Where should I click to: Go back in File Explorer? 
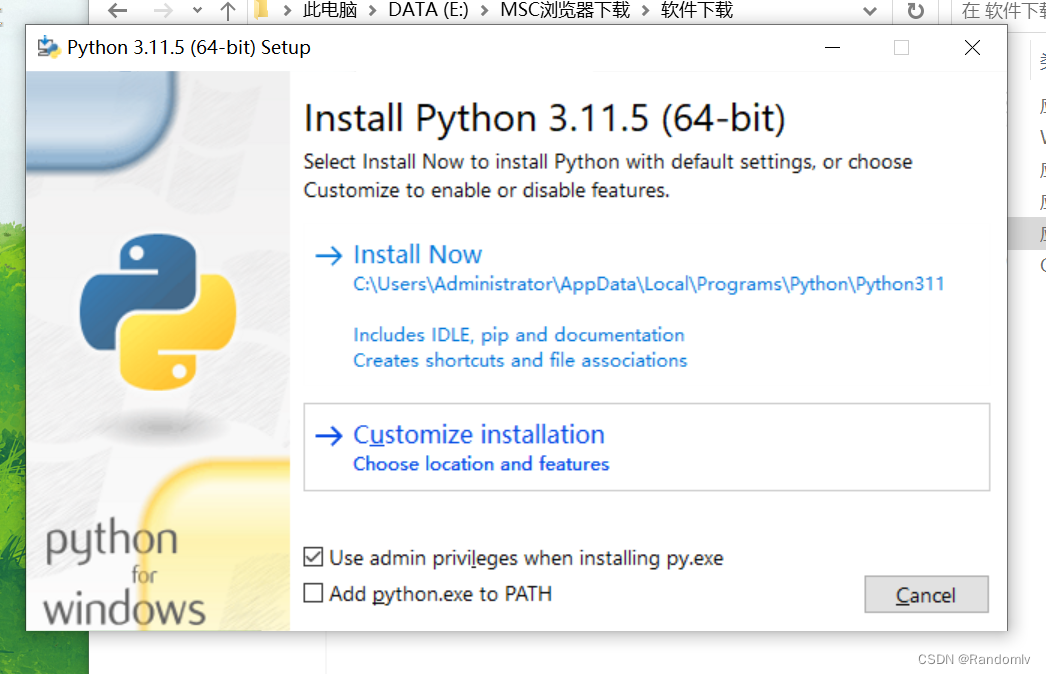117,10
